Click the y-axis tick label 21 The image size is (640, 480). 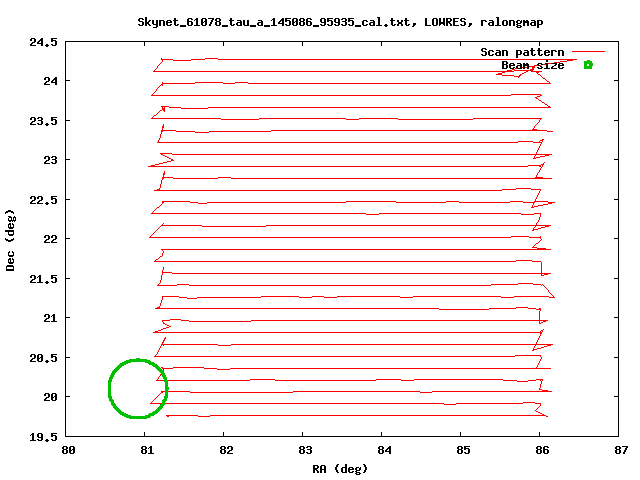point(50,318)
